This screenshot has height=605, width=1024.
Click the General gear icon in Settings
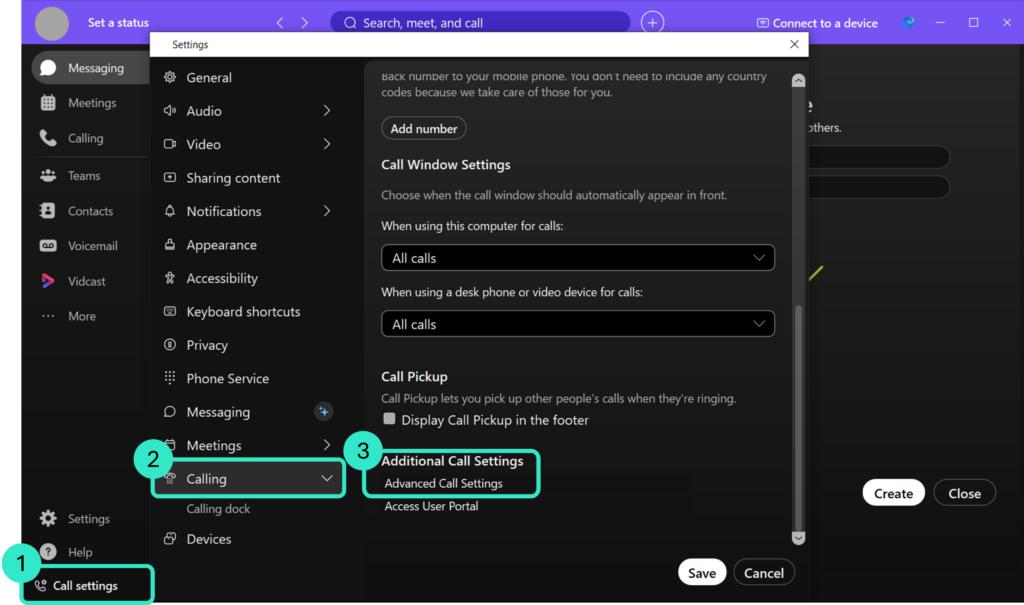click(170, 77)
